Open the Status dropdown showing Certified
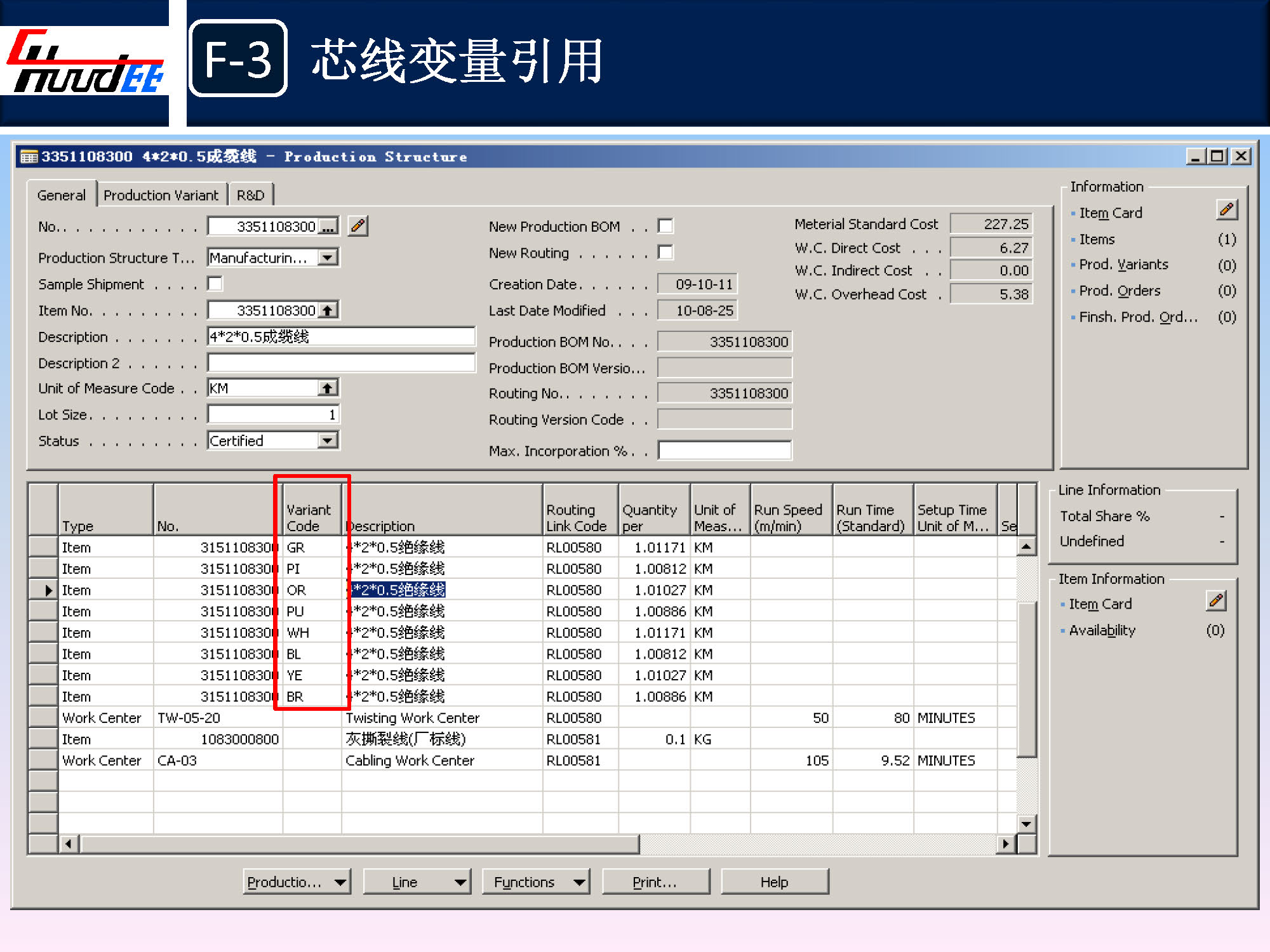 [328, 440]
